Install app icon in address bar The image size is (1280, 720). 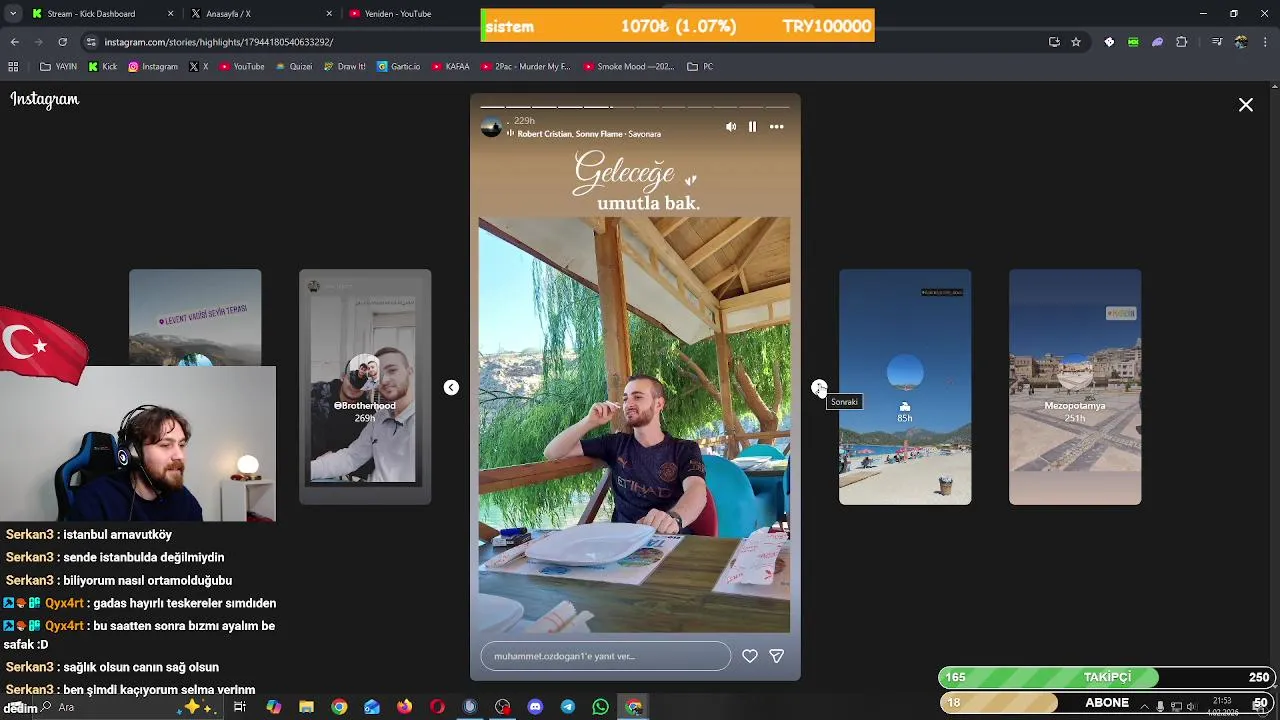point(1054,42)
